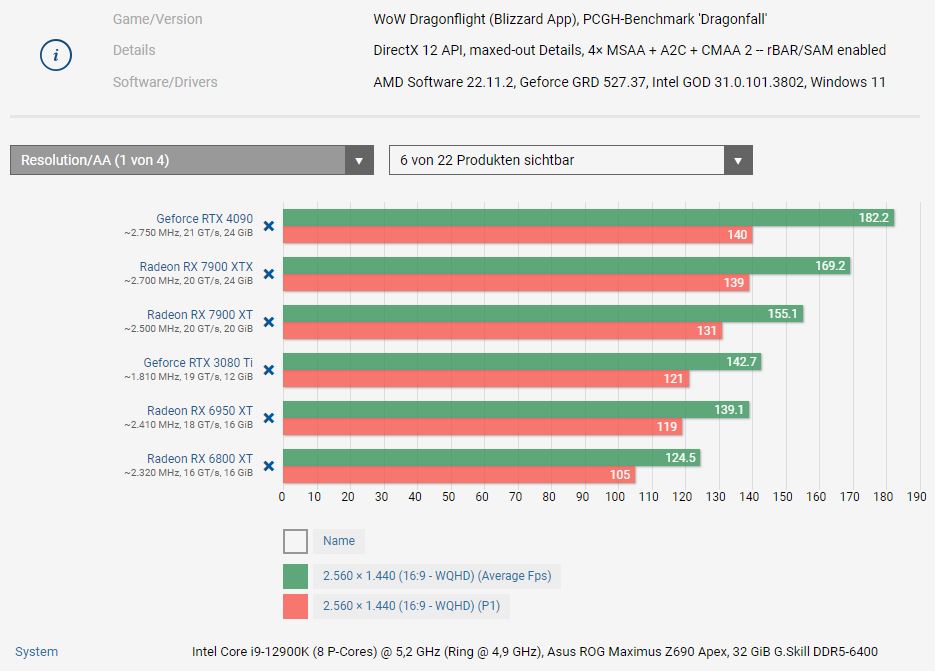The width and height of the screenshot is (939, 671).
Task: Click the info circle icon
Action: 56,55
